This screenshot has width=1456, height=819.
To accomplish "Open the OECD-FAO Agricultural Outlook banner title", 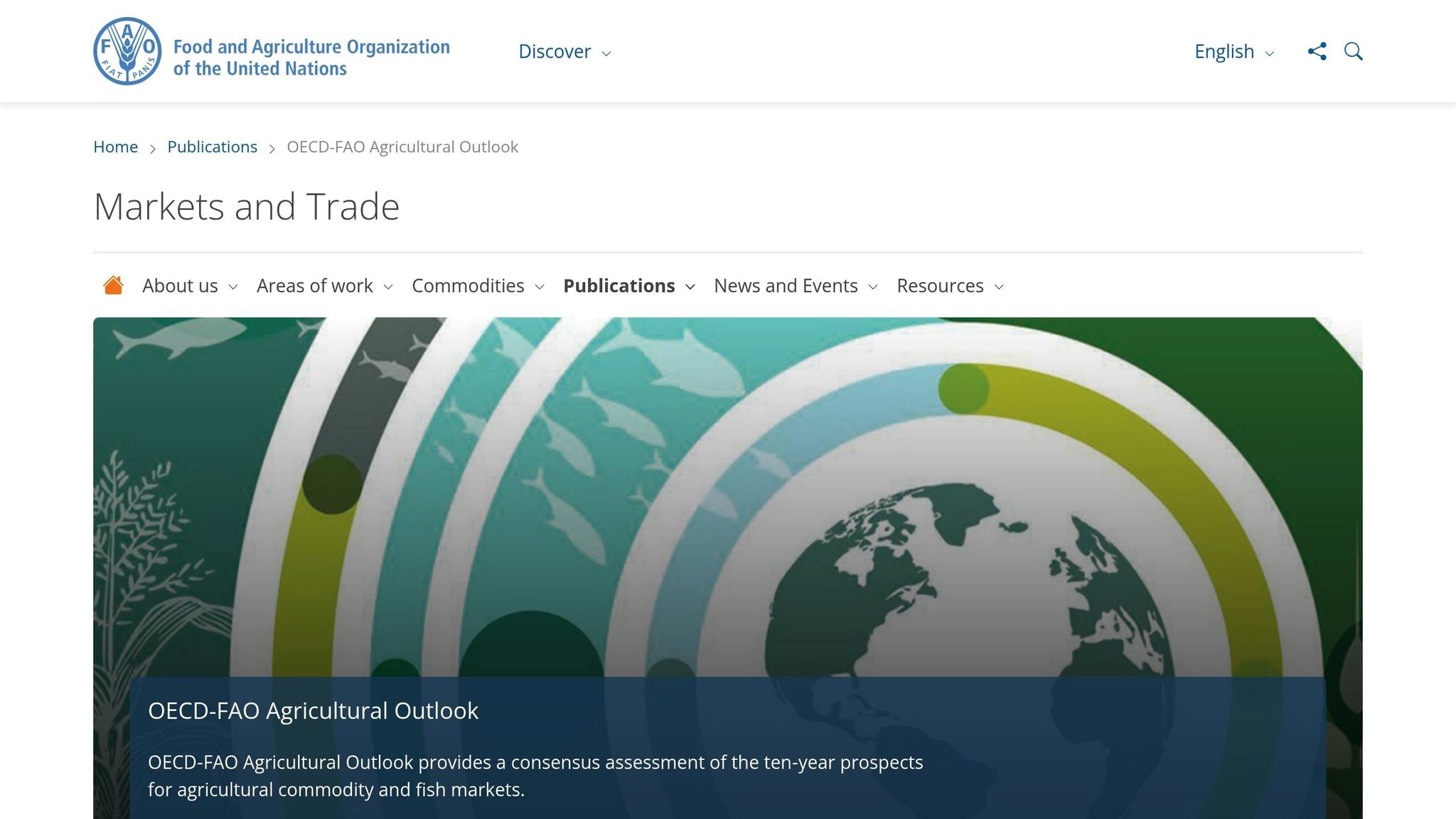I will coord(313,710).
